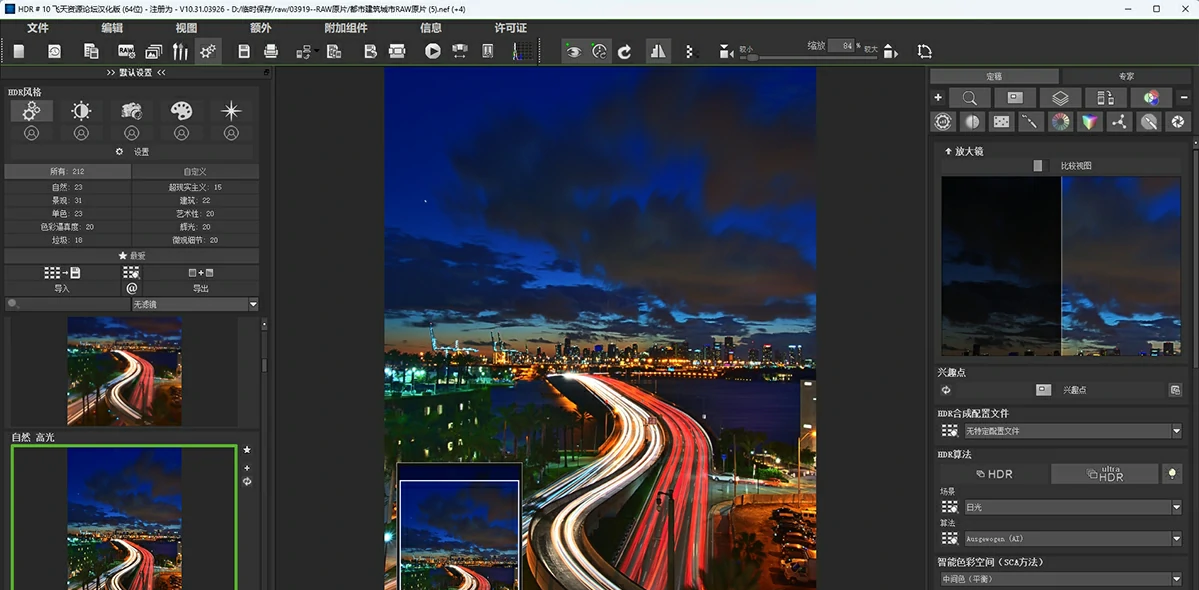Open the Ausgewogen (AI) algorithm dropdown
Viewport: 1199px width, 590px height.
point(1072,539)
